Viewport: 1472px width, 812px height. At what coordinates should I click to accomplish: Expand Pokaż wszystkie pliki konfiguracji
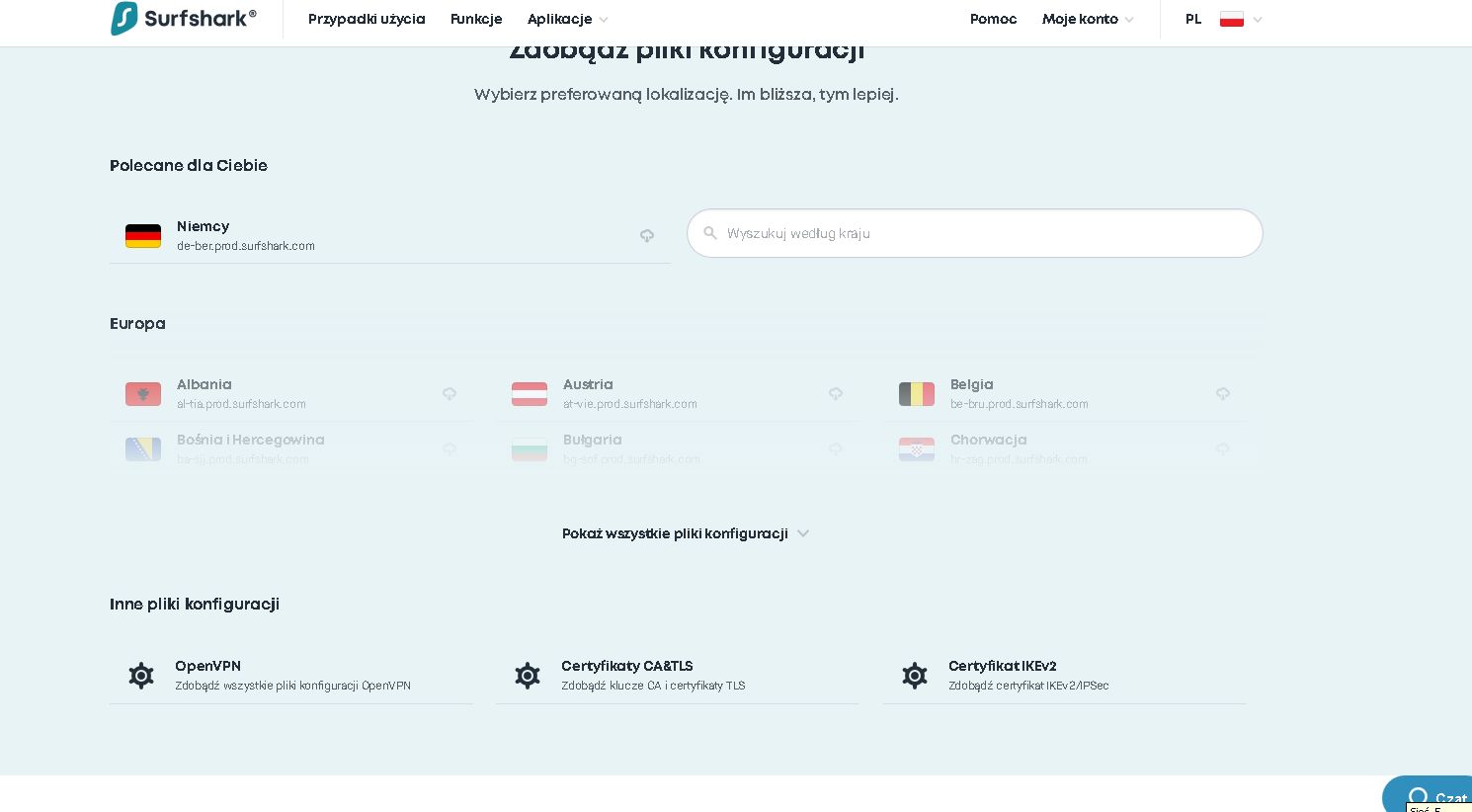coord(686,533)
